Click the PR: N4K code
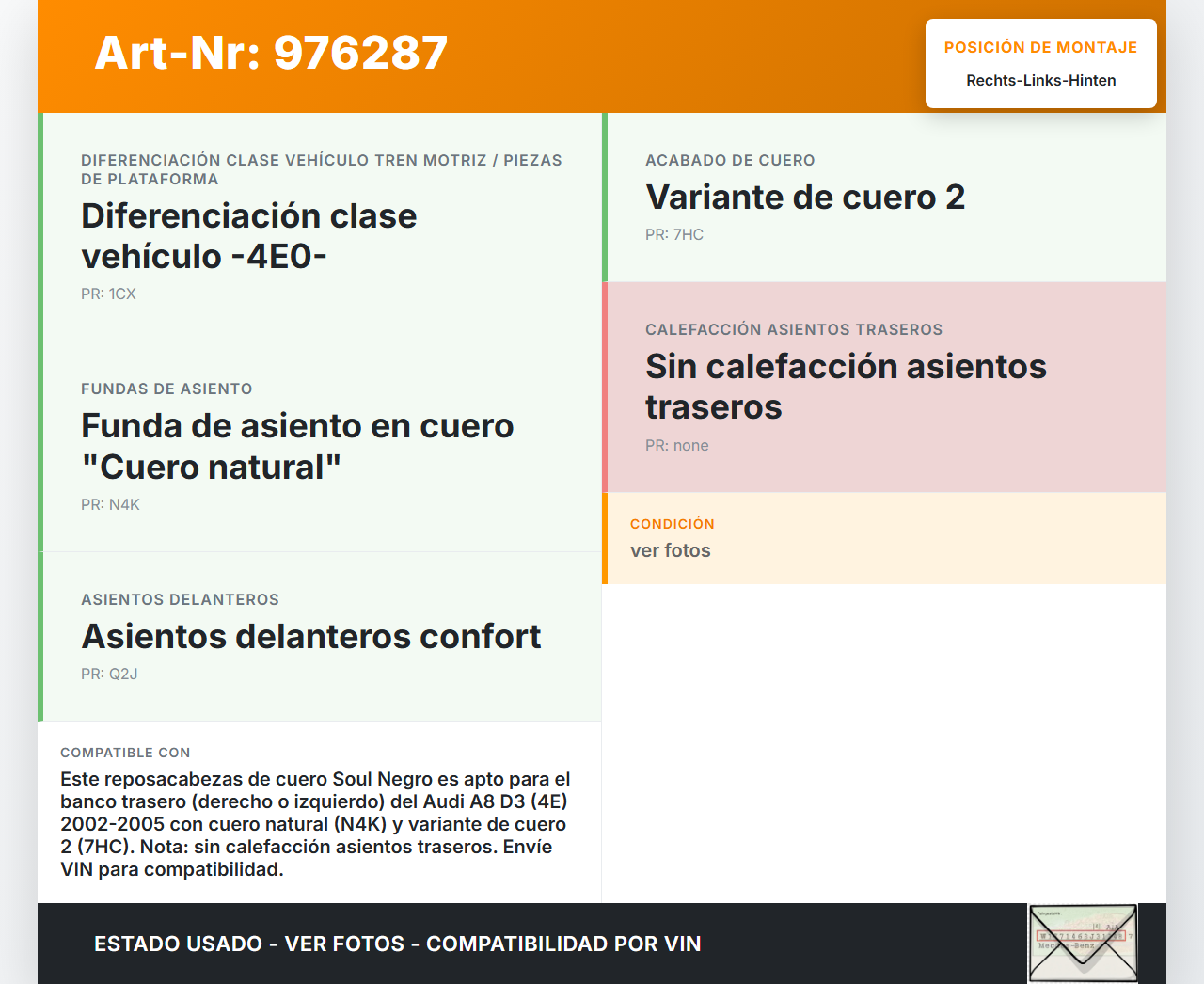1204x984 pixels. pos(110,505)
